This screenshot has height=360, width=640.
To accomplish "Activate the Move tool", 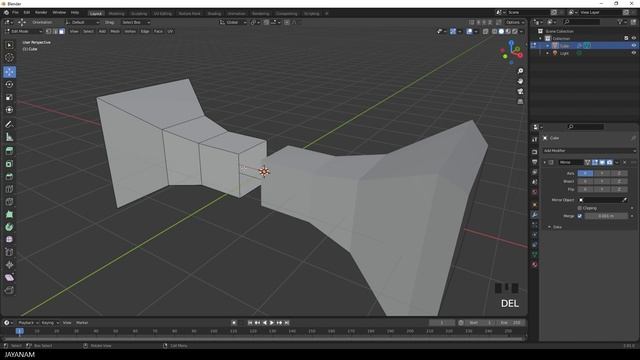I will point(9,72).
